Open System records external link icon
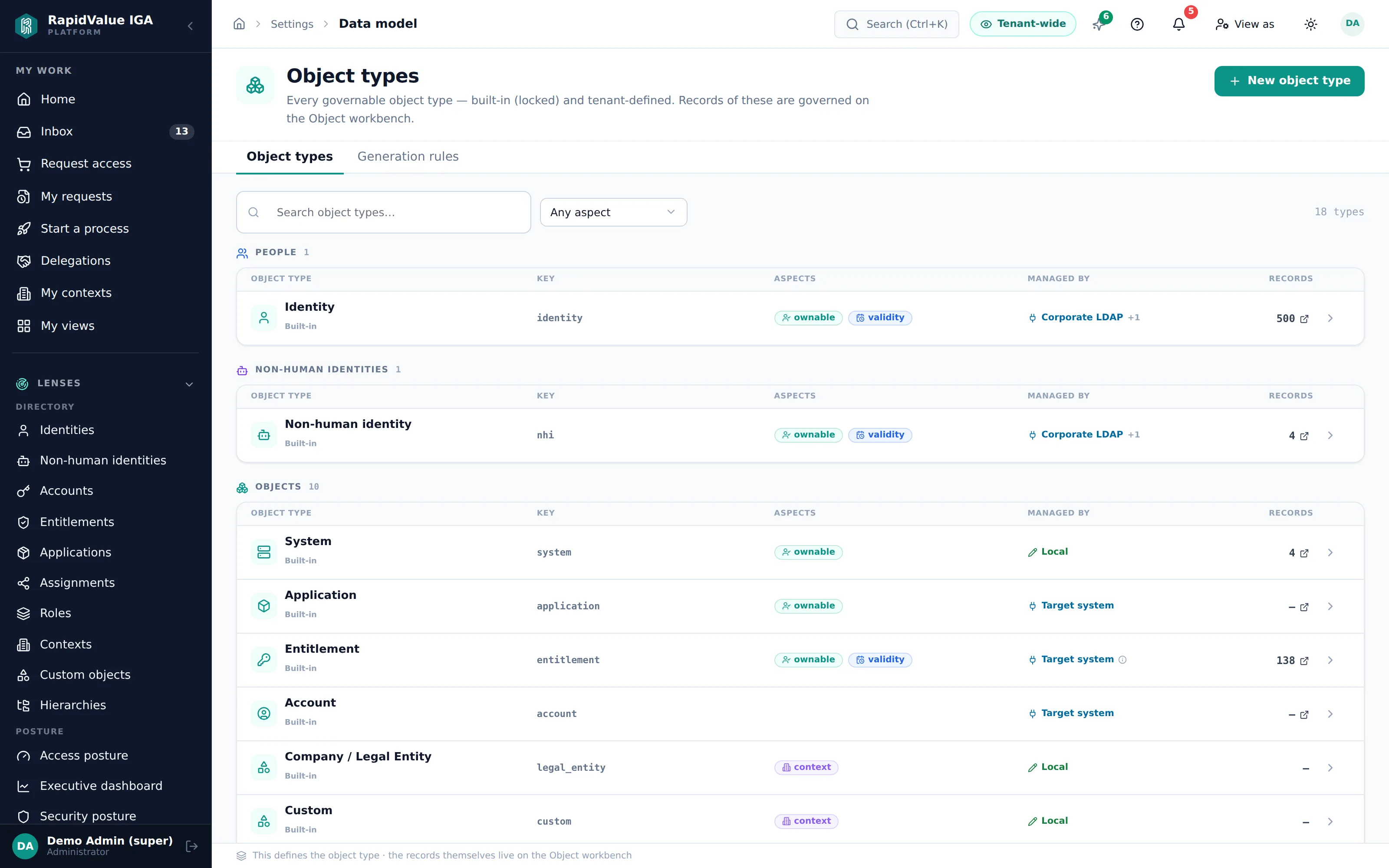Viewport: 1389px width, 868px height. click(1304, 553)
